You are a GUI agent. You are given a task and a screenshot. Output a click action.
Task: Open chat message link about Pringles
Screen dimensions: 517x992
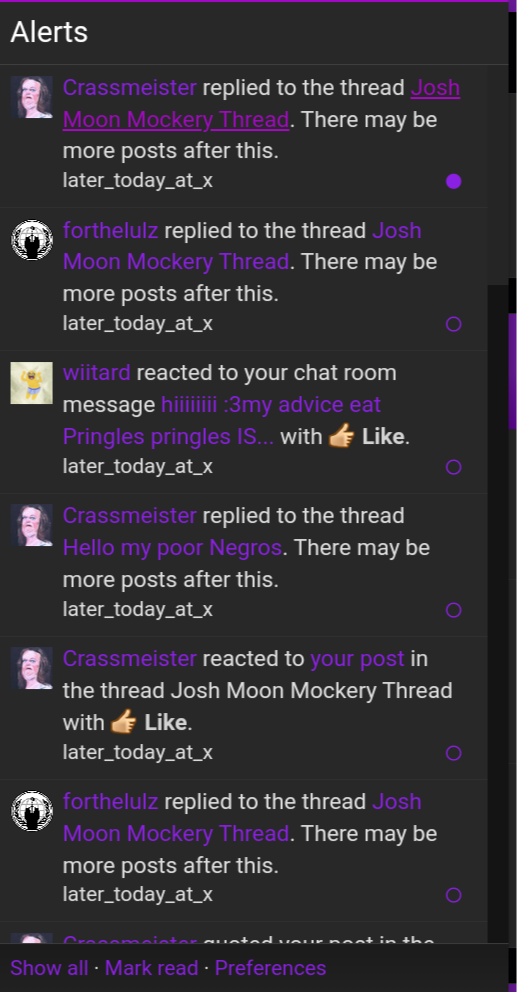222,420
